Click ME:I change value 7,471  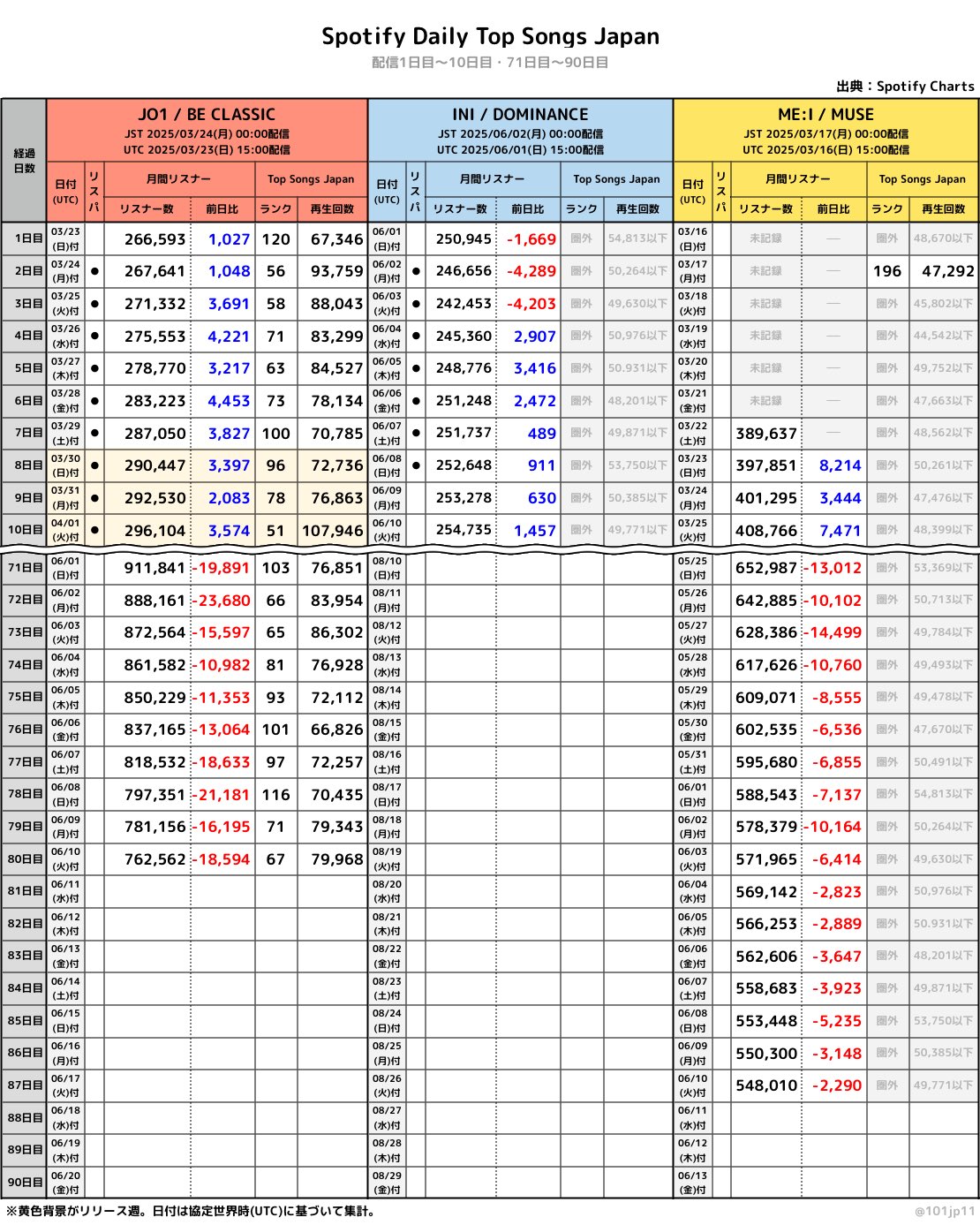click(x=840, y=531)
